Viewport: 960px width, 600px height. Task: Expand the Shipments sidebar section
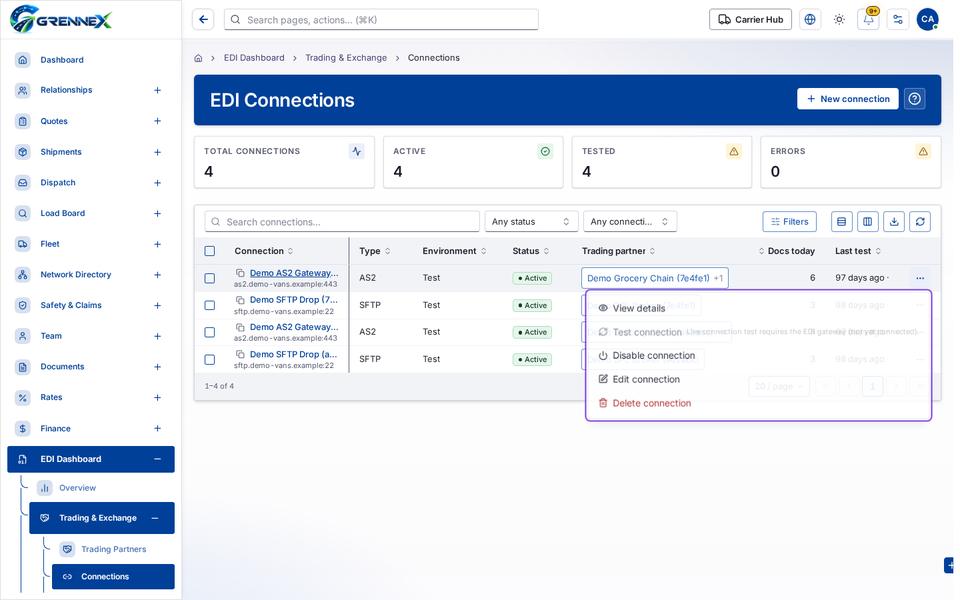point(157,152)
